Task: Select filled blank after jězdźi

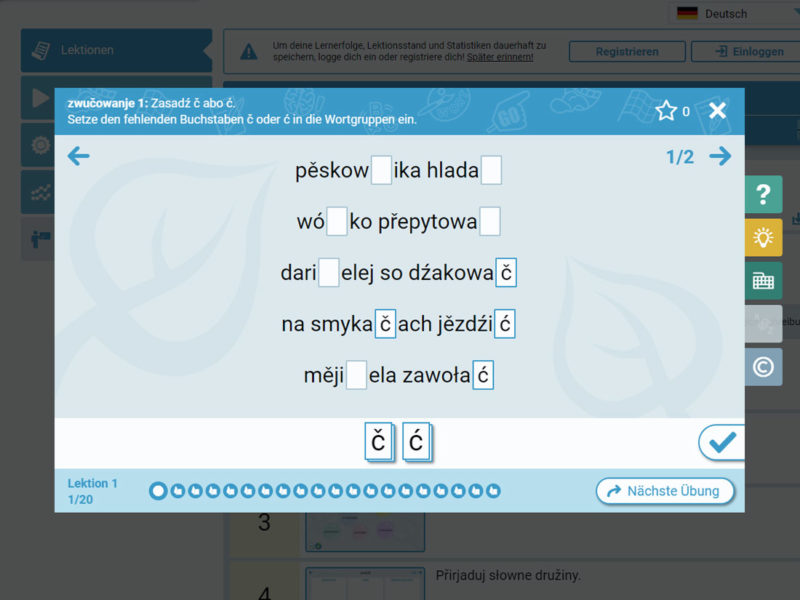Action: click(505, 323)
